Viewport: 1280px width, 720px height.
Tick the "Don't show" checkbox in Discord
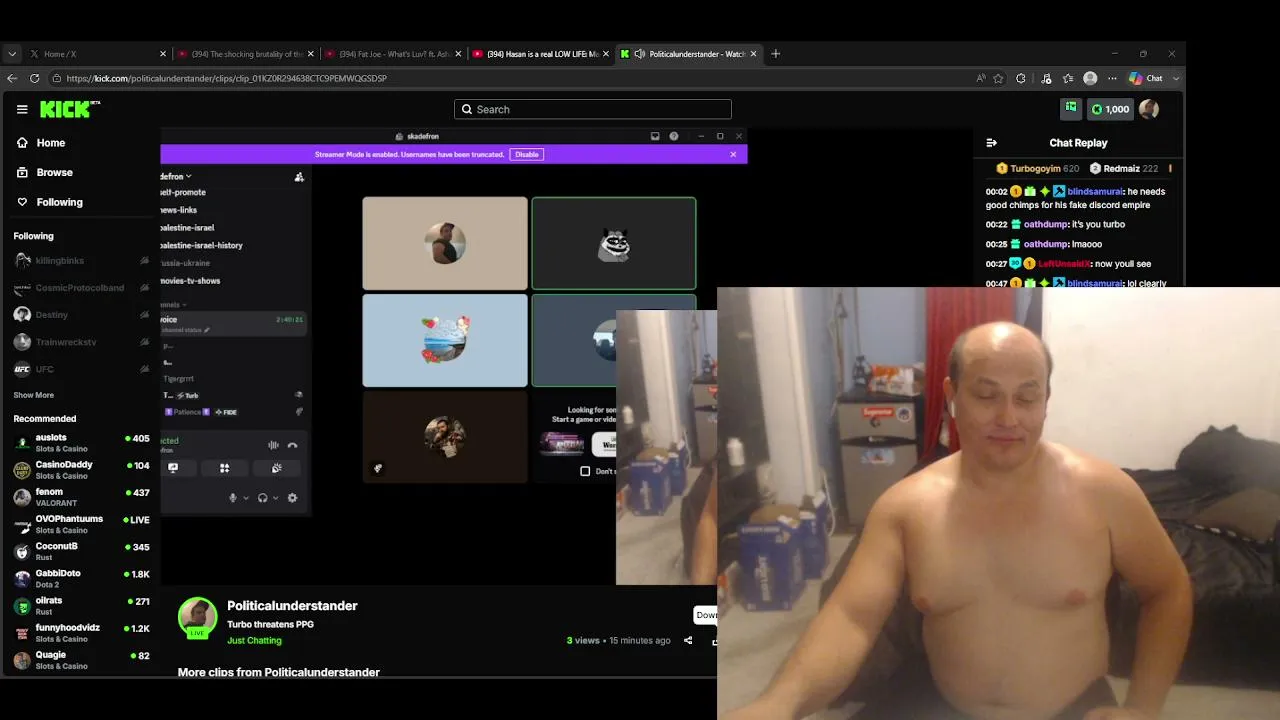pos(585,471)
